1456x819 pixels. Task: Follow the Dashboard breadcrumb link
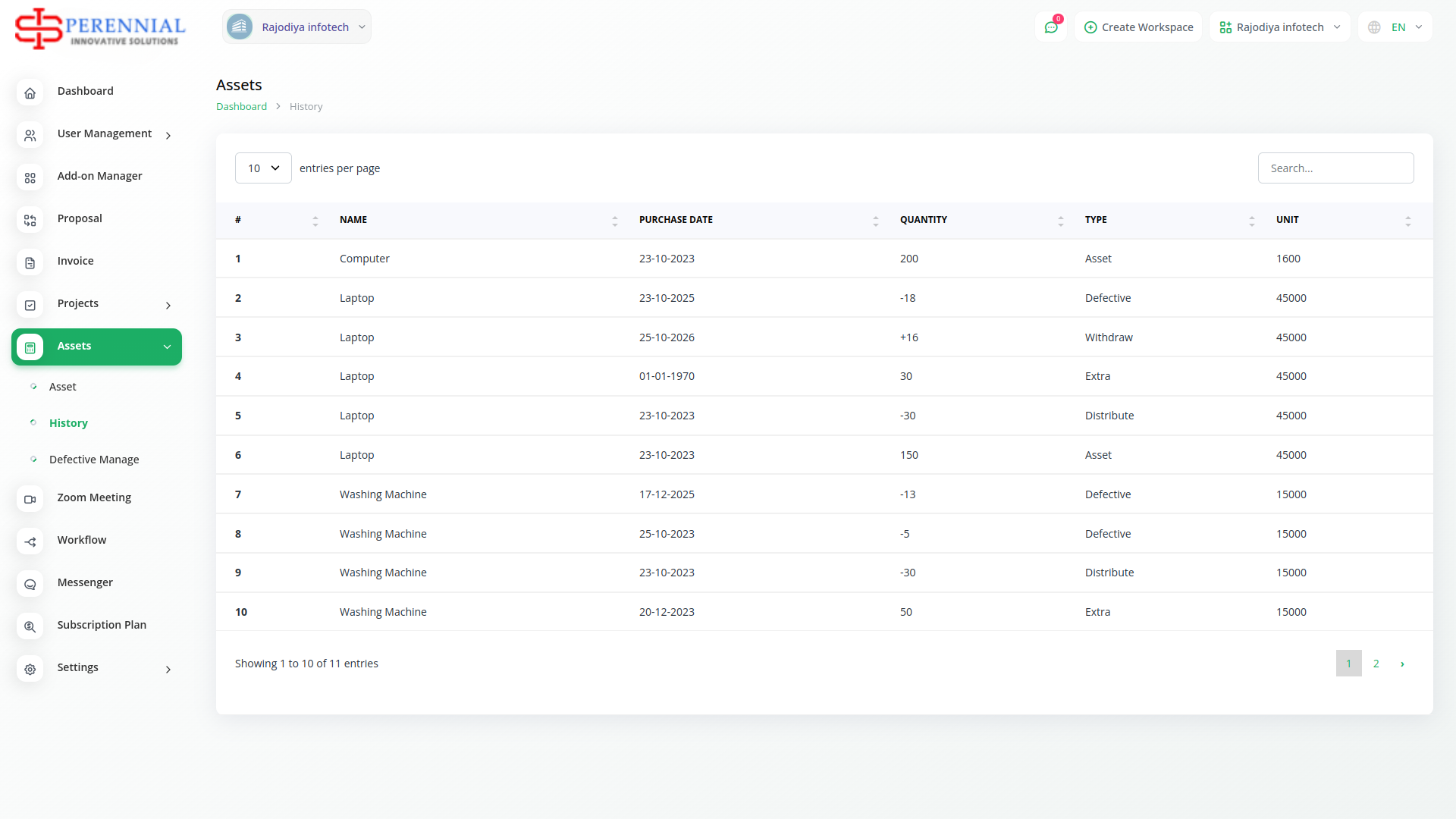click(x=241, y=107)
